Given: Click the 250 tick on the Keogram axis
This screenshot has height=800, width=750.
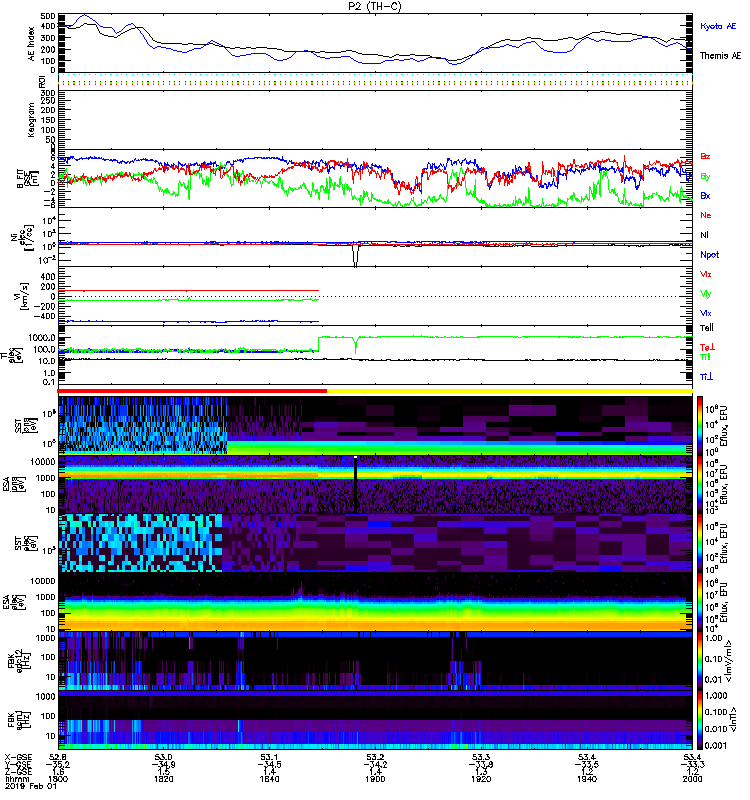Looking at the screenshot, I should pos(48,102).
